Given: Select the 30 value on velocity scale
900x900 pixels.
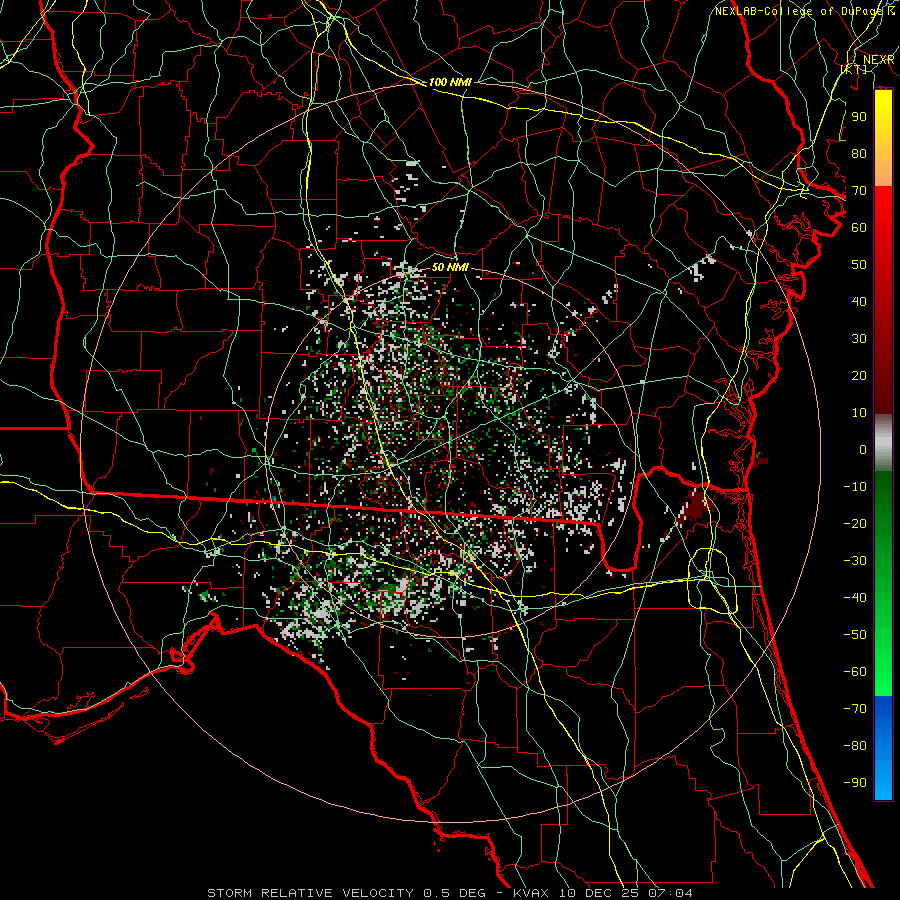Looking at the screenshot, I should [x=859, y=339].
